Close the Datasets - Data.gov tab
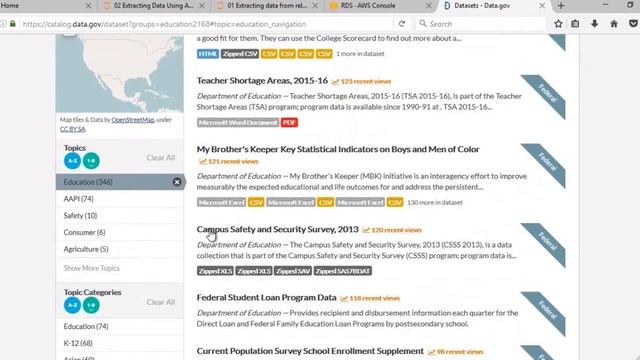 click(x=542, y=6)
